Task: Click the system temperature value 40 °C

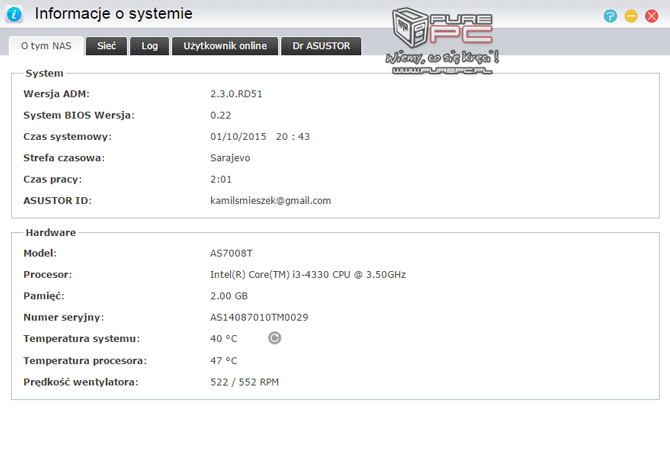Action: (223, 339)
